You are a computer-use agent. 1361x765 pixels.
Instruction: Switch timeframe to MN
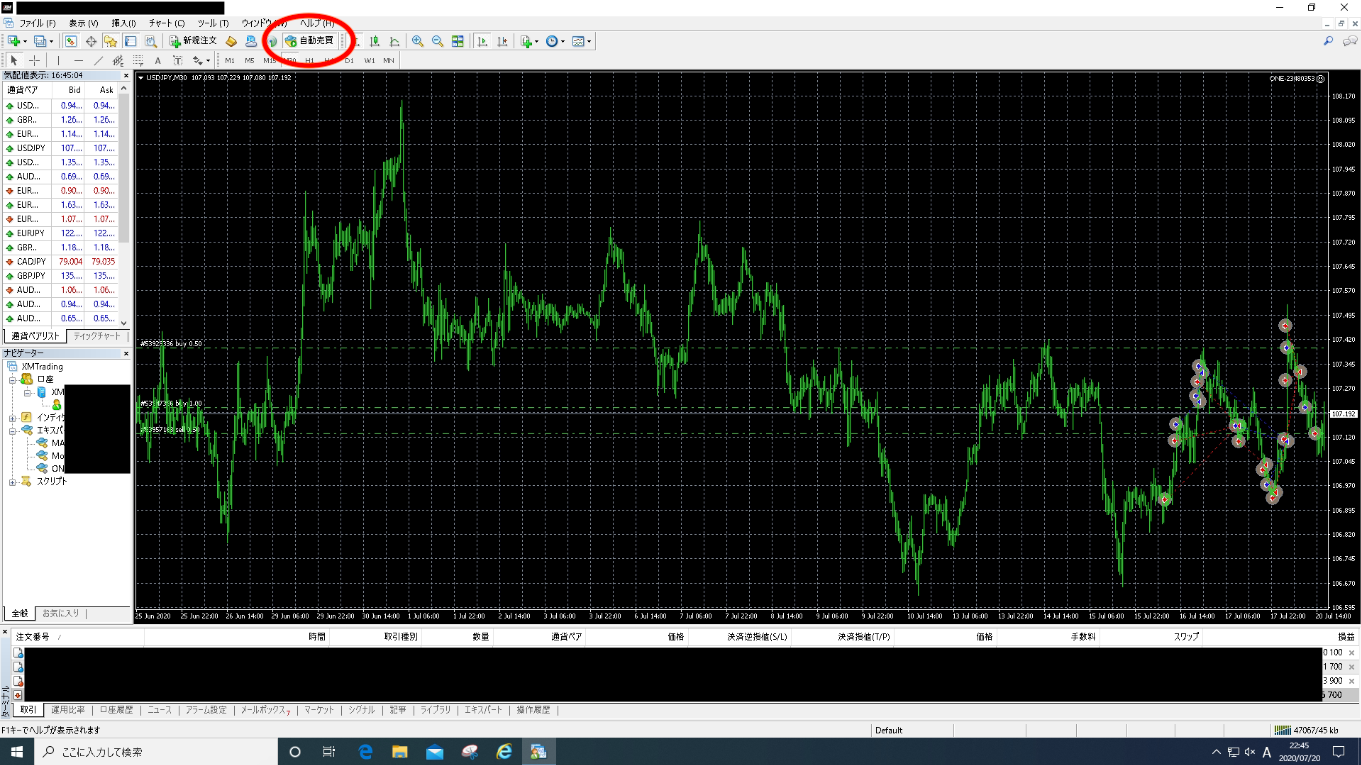pos(388,60)
